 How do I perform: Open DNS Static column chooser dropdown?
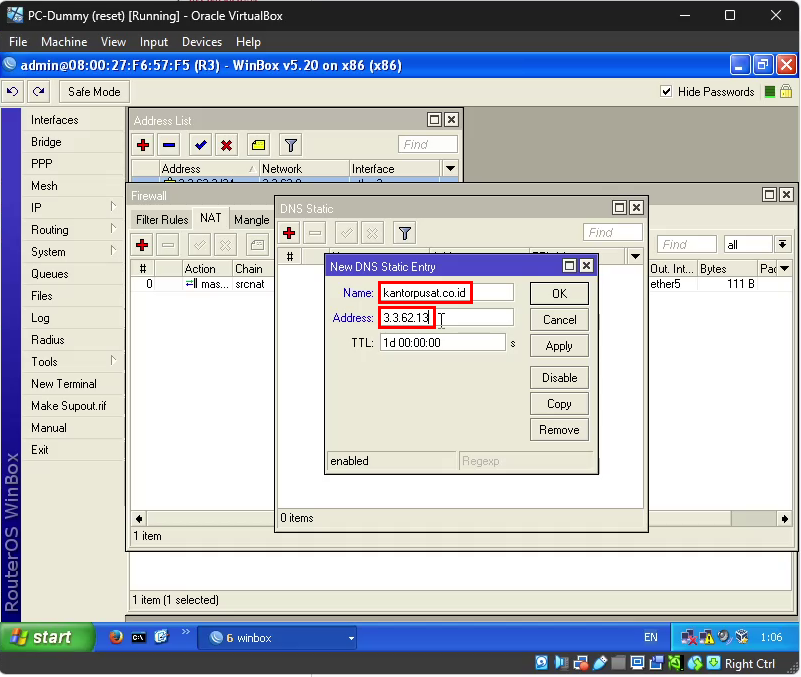point(635,256)
